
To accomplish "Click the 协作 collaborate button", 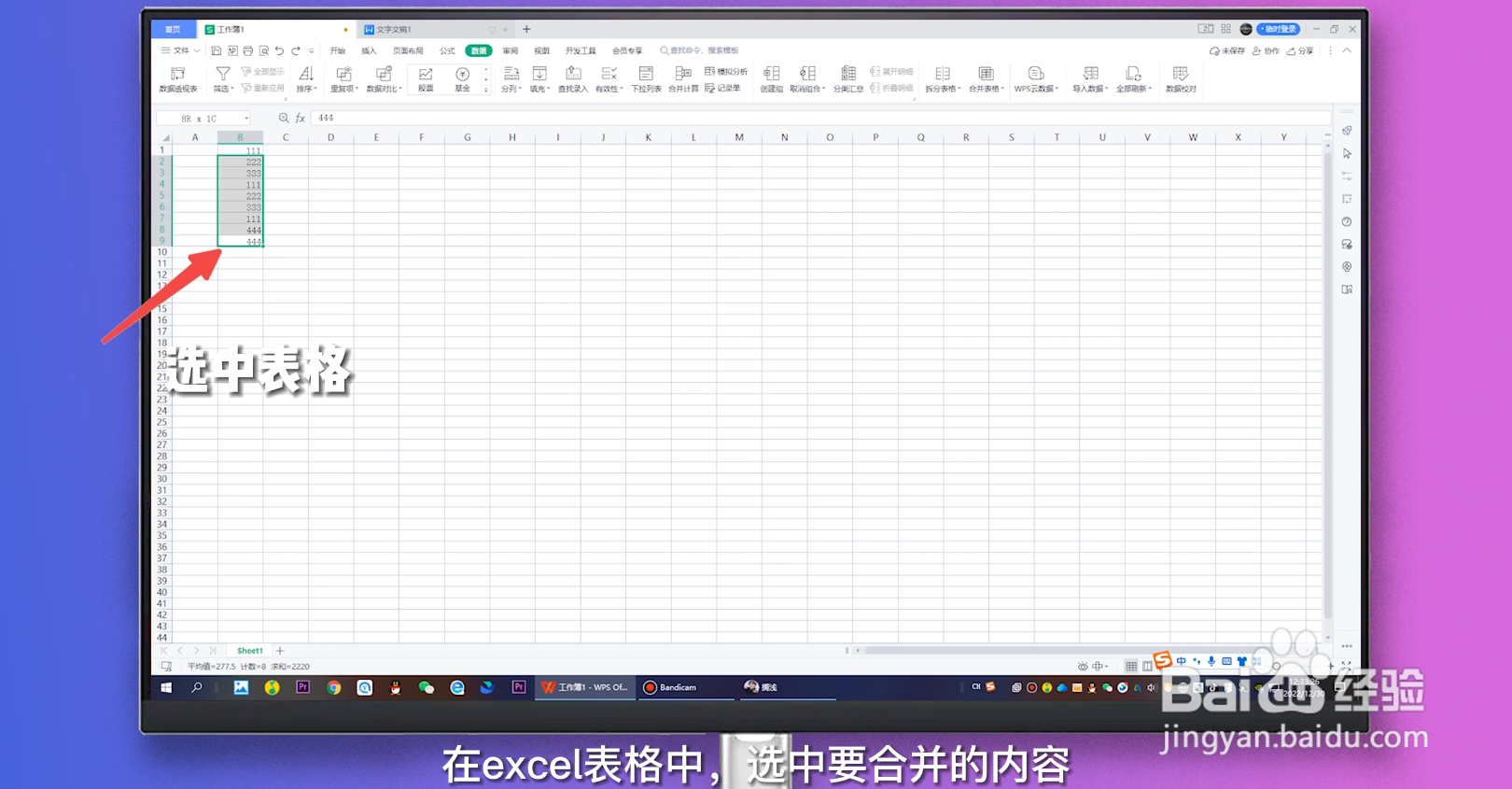I will click(1266, 50).
